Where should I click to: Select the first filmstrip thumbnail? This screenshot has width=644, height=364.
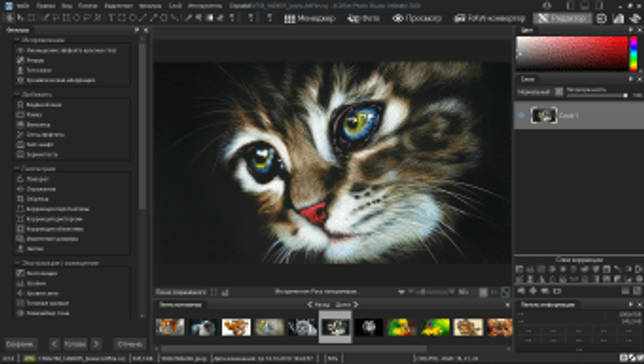[x=170, y=327]
